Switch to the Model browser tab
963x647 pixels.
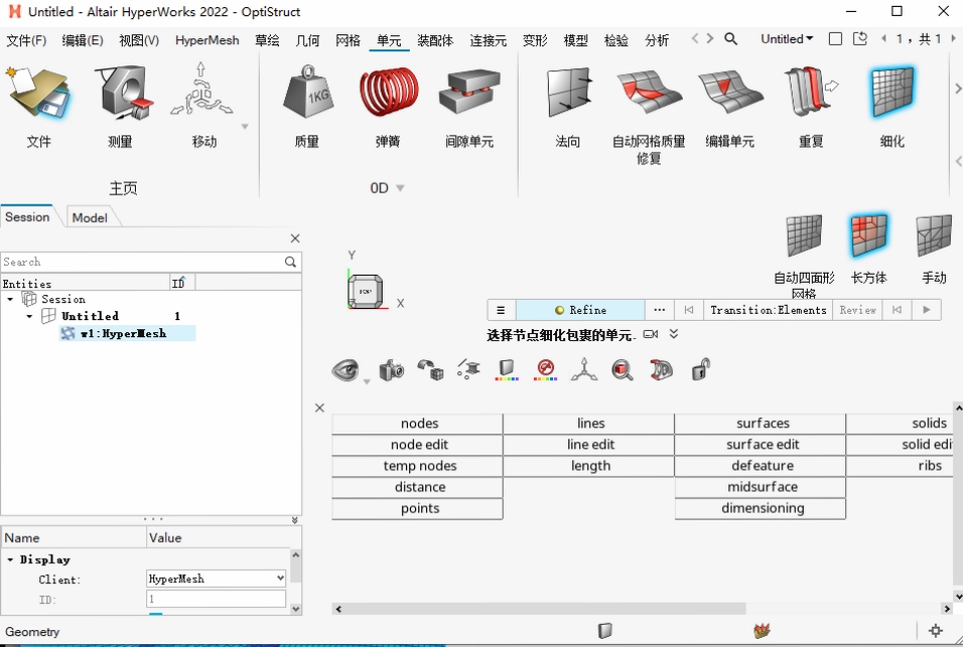(90, 218)
